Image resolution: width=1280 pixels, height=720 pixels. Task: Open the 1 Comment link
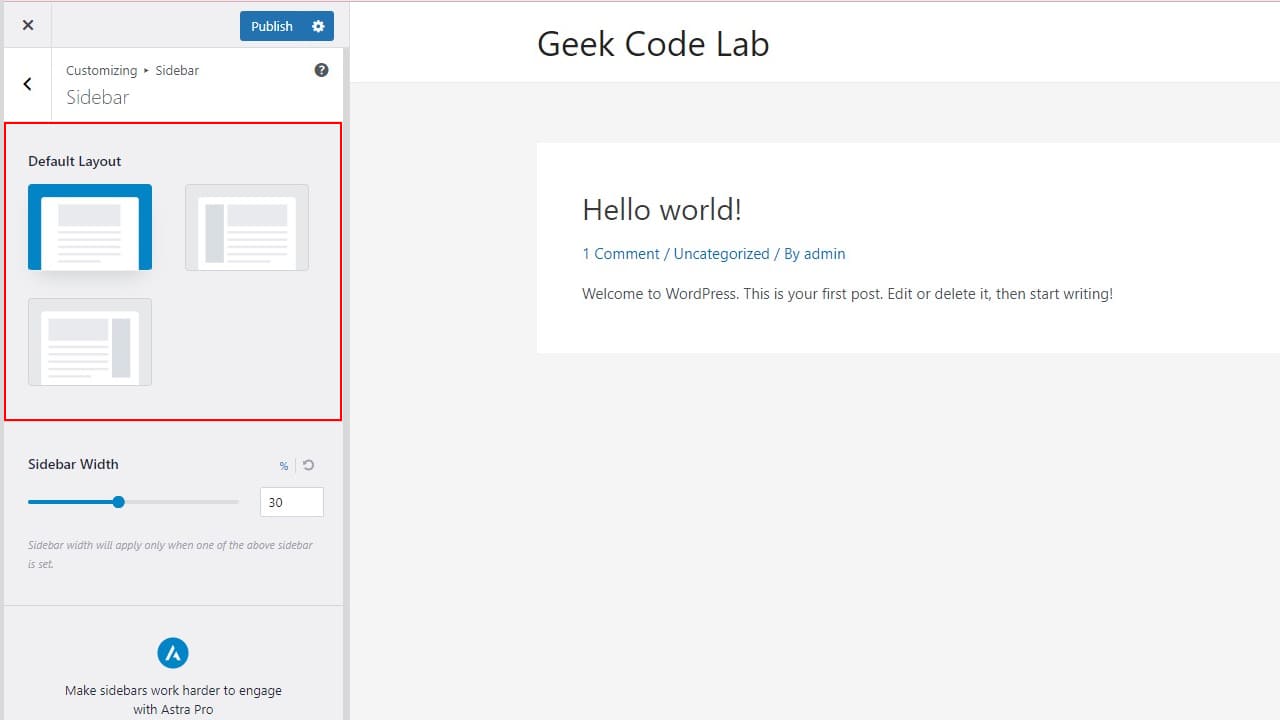(x=621, y=254)
